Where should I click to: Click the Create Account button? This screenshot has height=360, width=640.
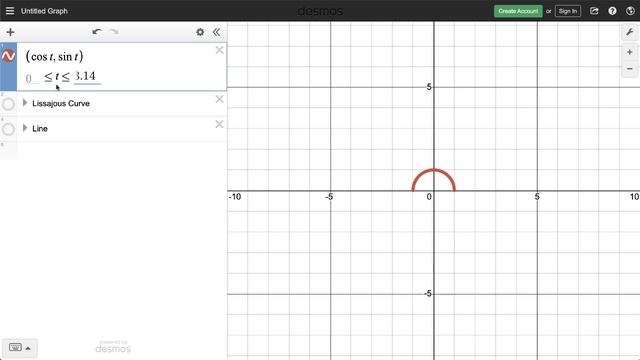coord(518,11)
